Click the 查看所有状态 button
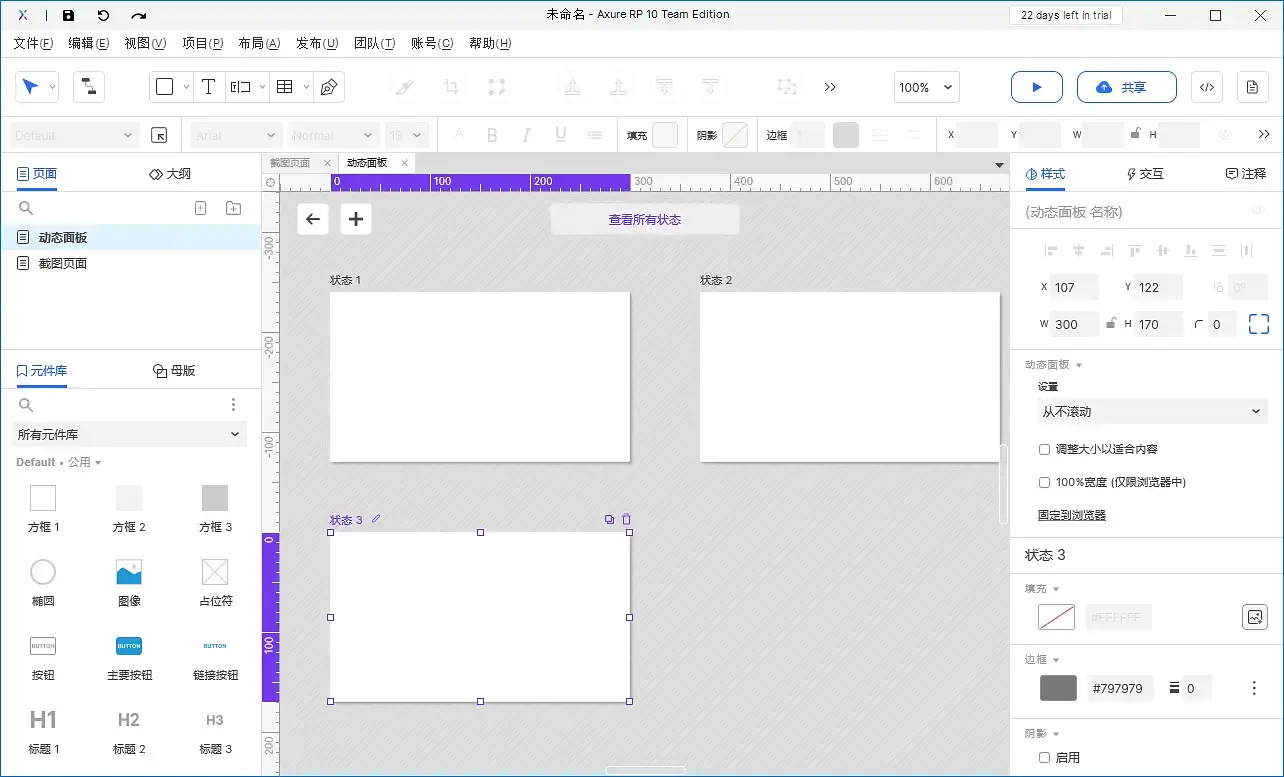This screenshot has height=777, width=1284. click(645, 219)
